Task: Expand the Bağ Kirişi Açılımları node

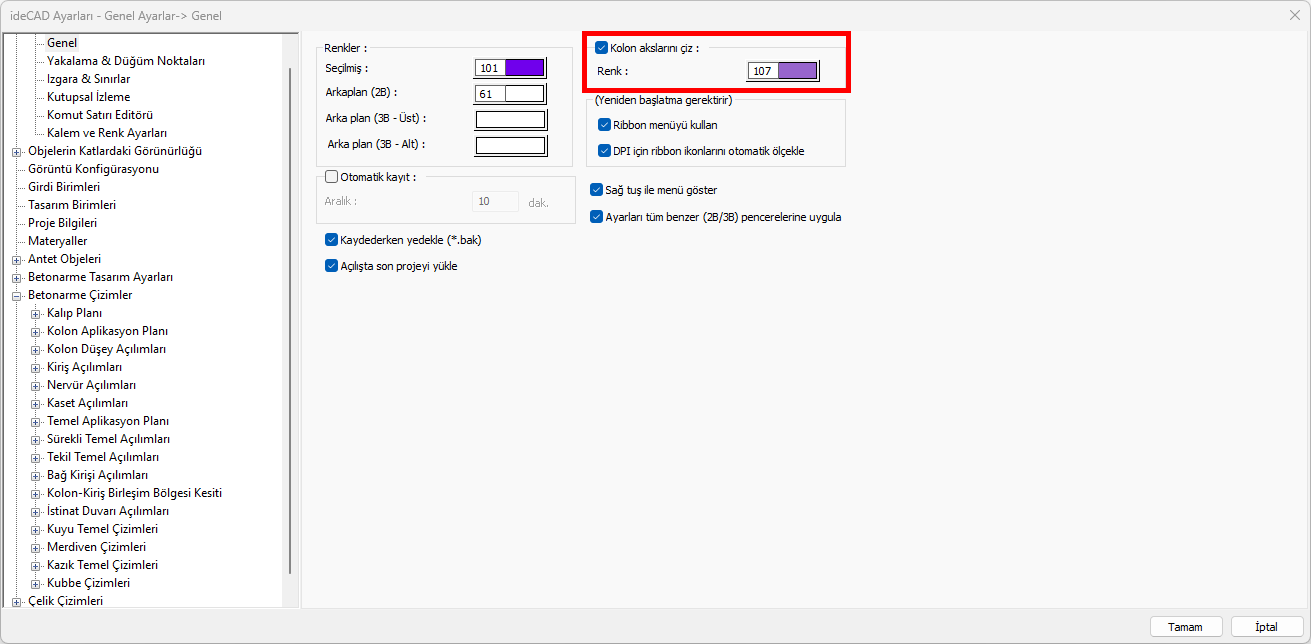Action: pyautogui.click(x=35, y=476)
